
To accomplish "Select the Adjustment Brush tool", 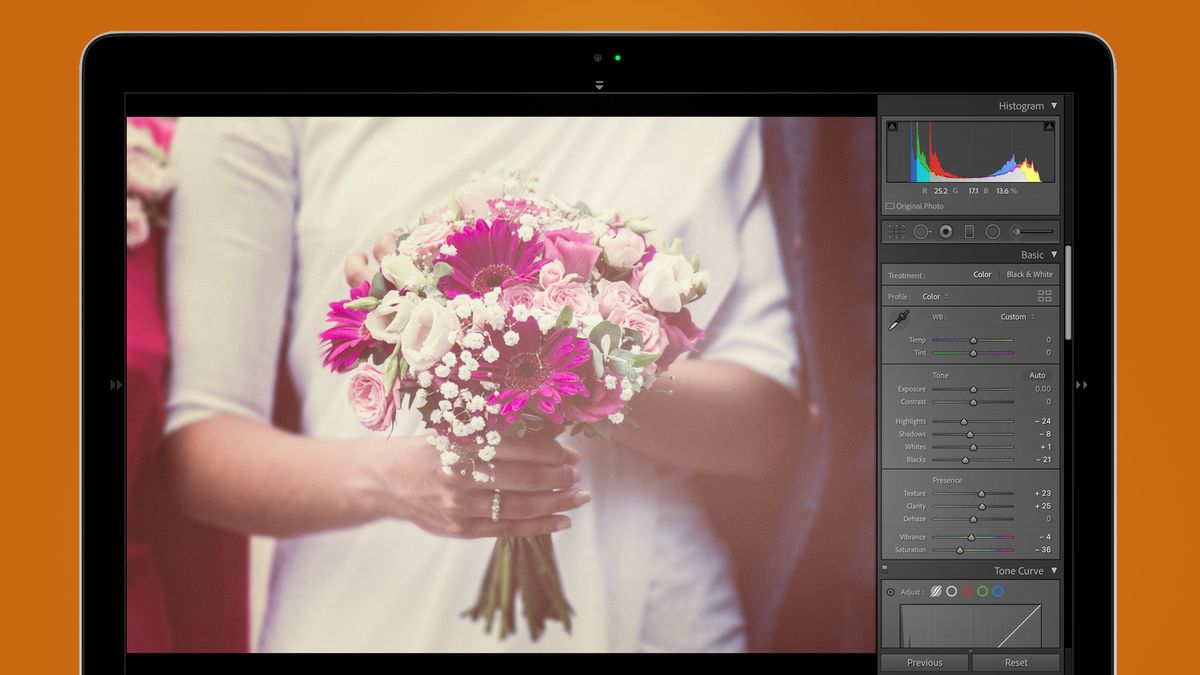I will click(1017, 230).
